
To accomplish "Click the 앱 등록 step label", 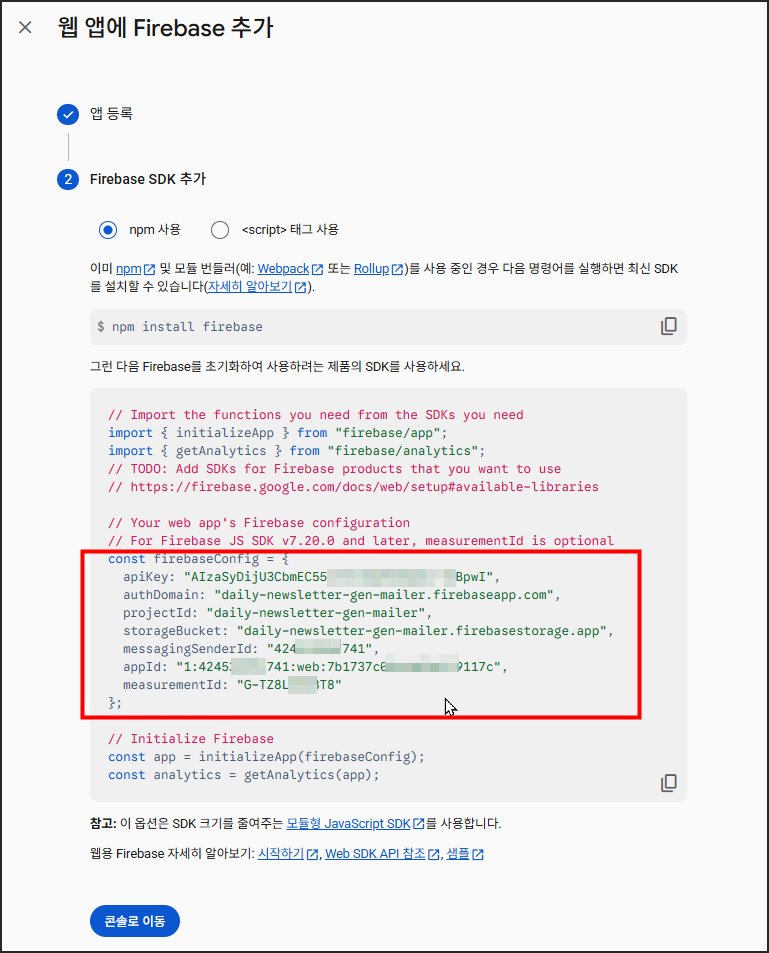I will [x=111, y=114].
